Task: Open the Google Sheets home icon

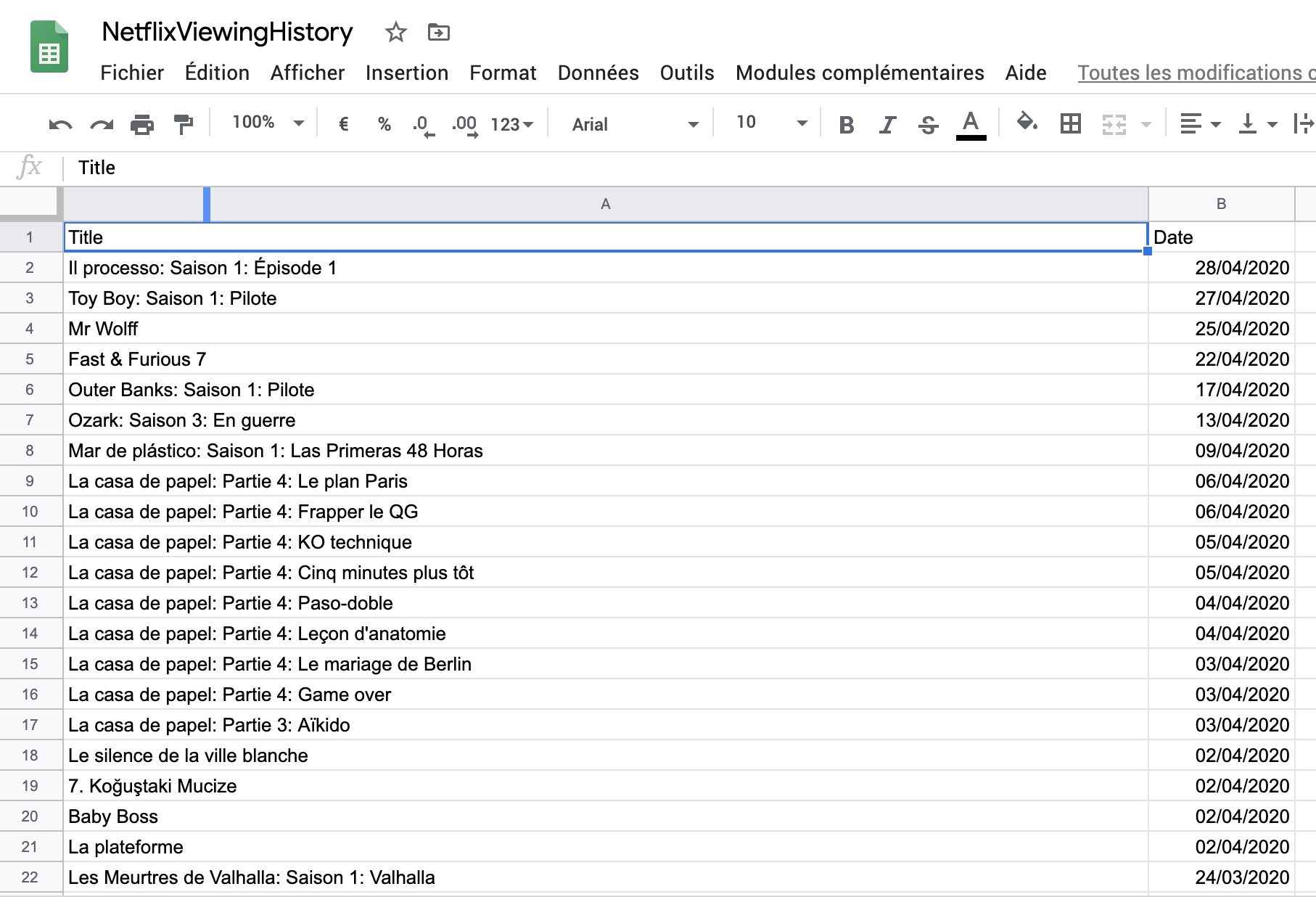Action: click(x=49, y=48)
